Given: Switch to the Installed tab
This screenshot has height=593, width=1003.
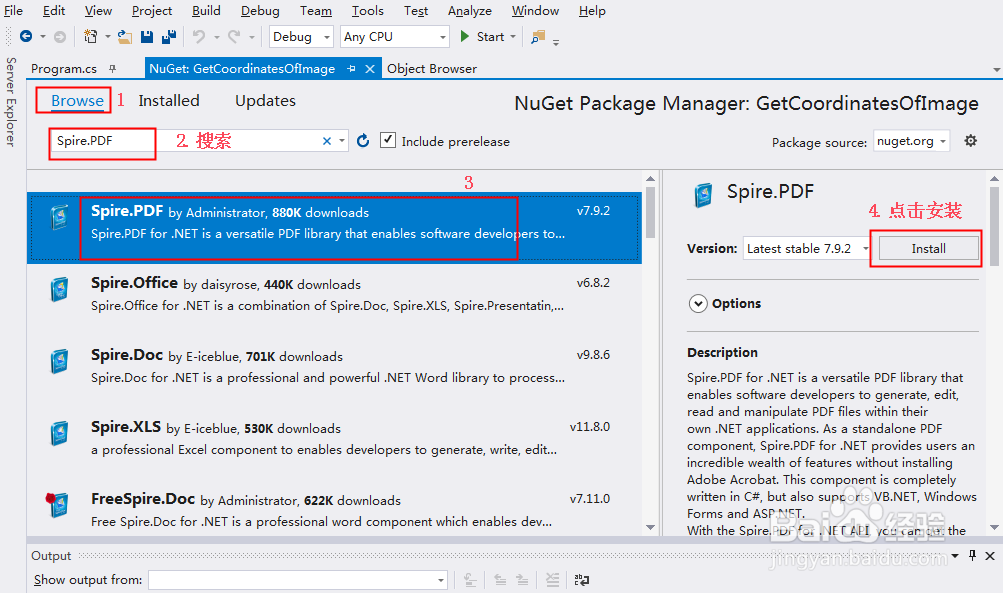Looking at the screenshot, I should point(169,101).
